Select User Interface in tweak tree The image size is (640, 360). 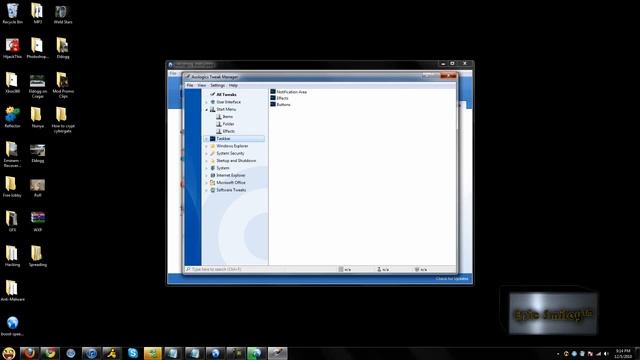click(x=225, y=102)
